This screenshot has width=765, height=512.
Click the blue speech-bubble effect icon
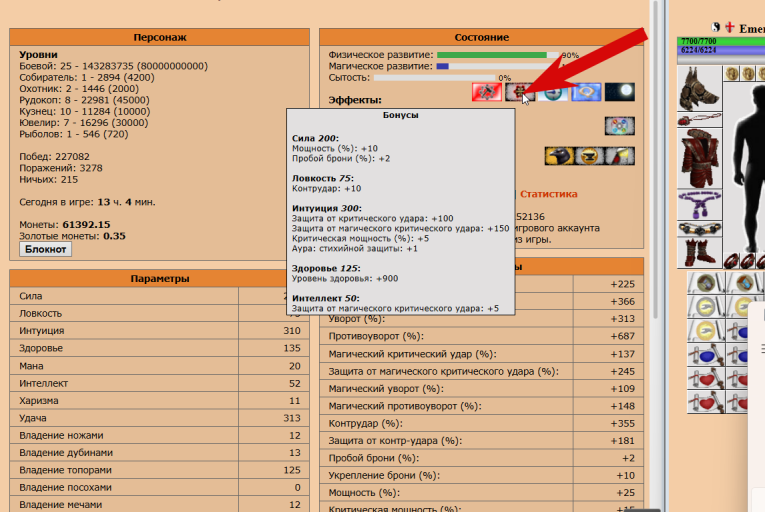tap(586, 92)
